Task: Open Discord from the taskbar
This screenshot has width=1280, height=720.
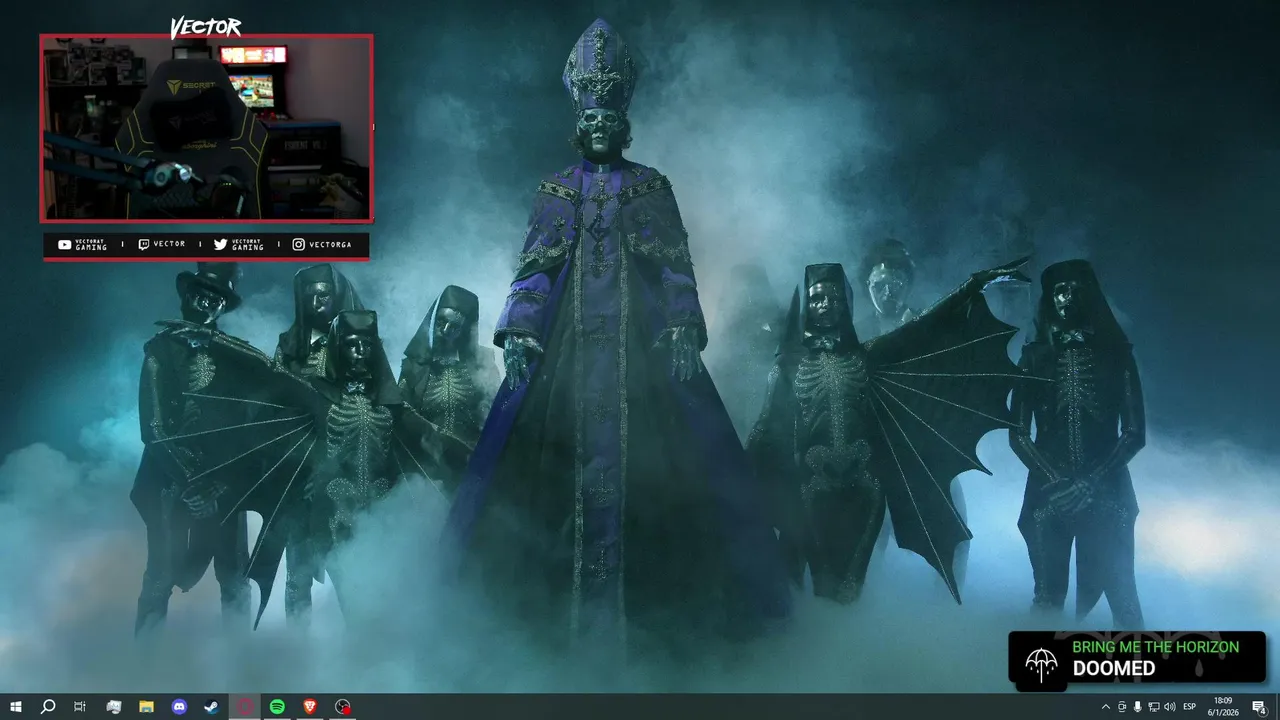Action: 179,707
